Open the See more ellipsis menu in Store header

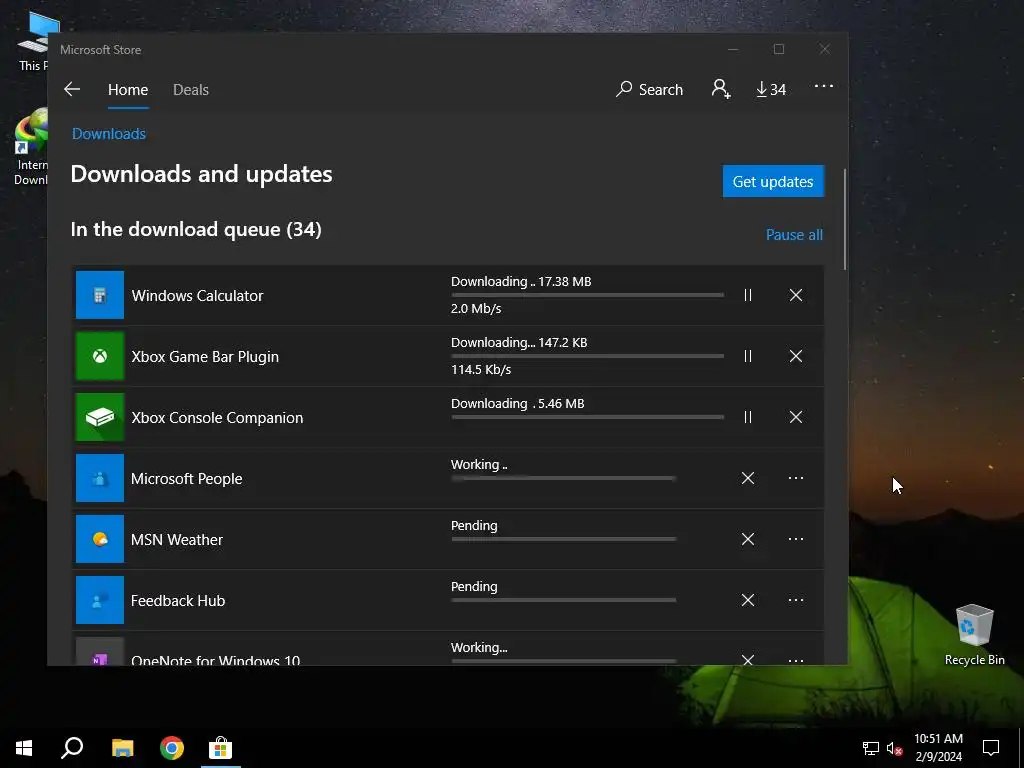click(x=824, y=86)
